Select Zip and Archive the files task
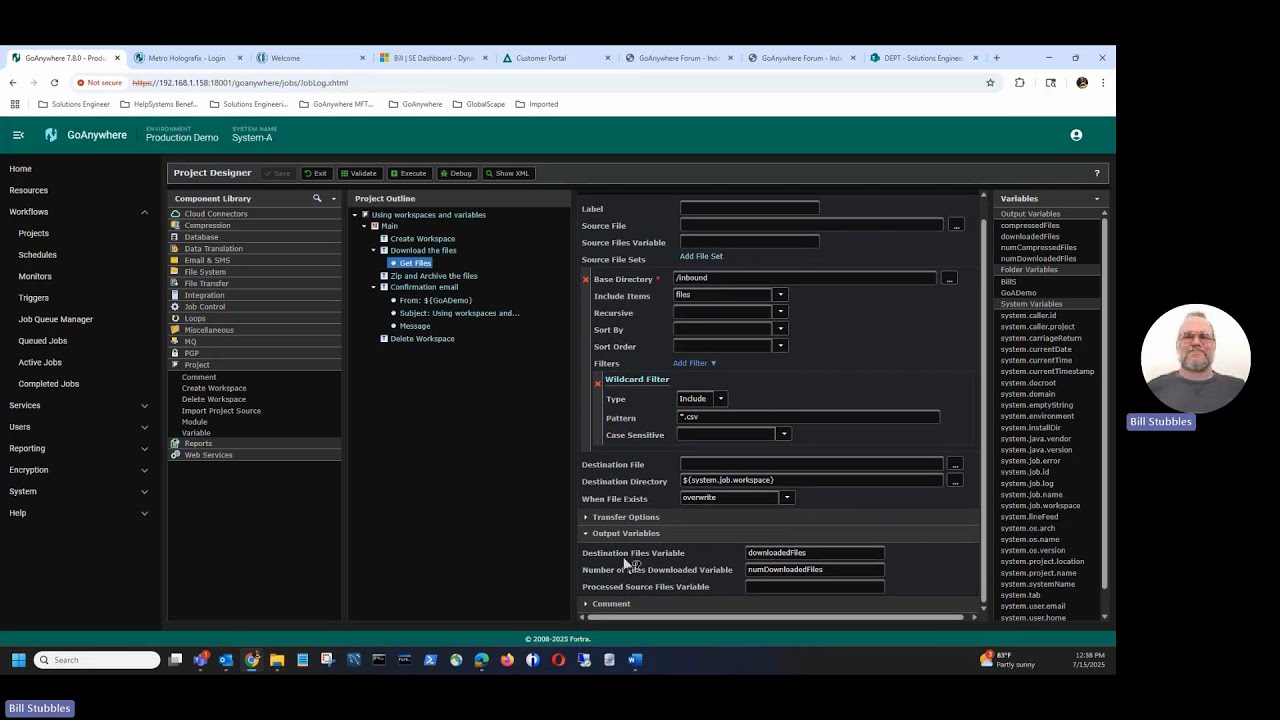The width and height of the screenshot is (1280, 720). (433, 276)
